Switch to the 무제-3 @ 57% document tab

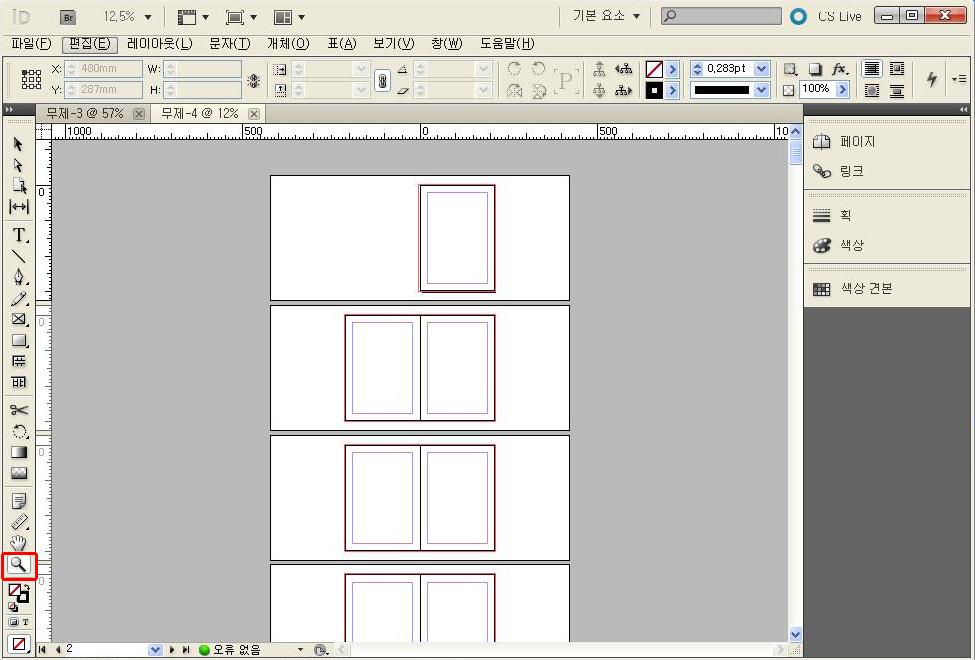click(84, 114)
